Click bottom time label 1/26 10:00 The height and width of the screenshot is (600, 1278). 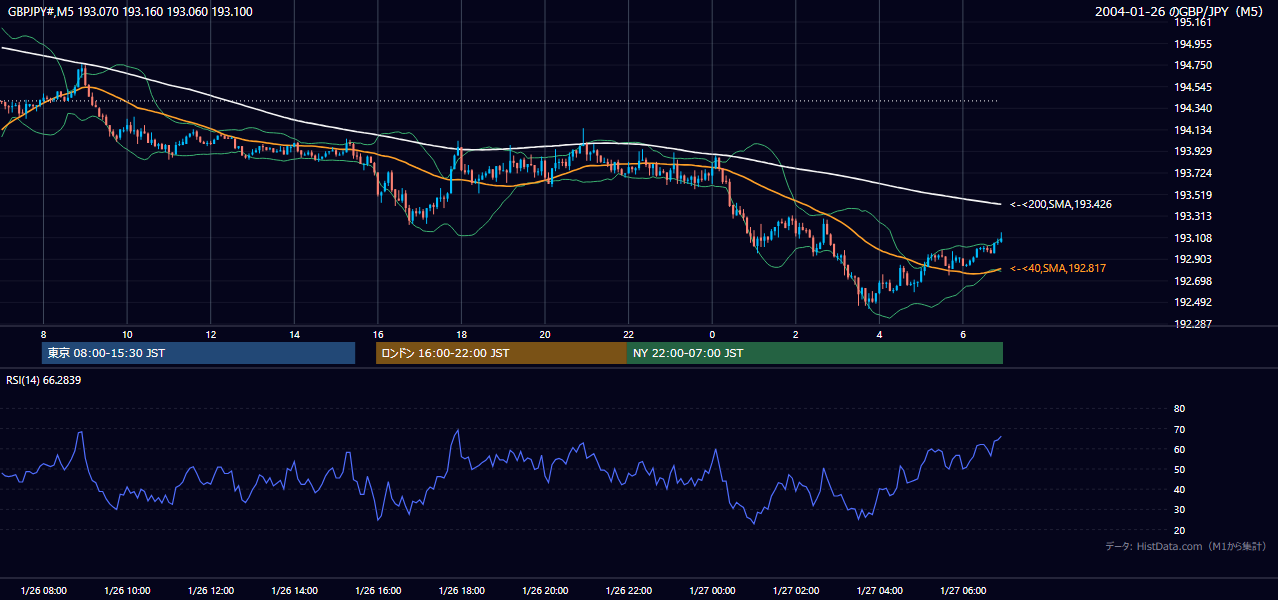coord(127,590)
